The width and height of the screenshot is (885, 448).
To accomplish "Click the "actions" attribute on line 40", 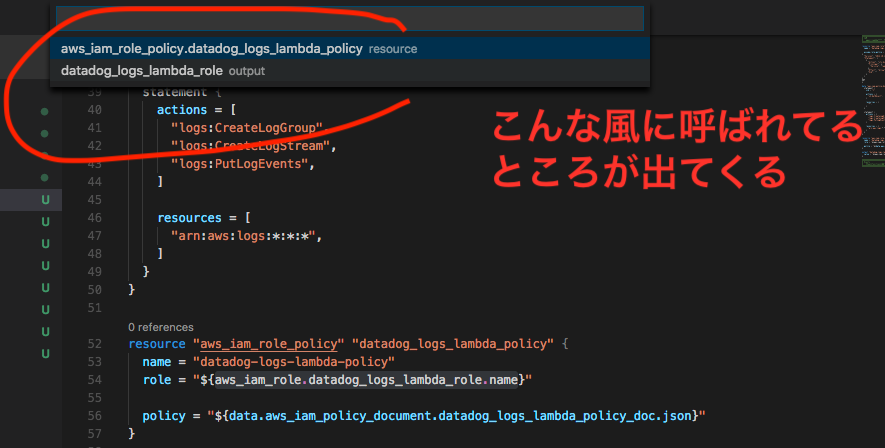I will 182,109.
